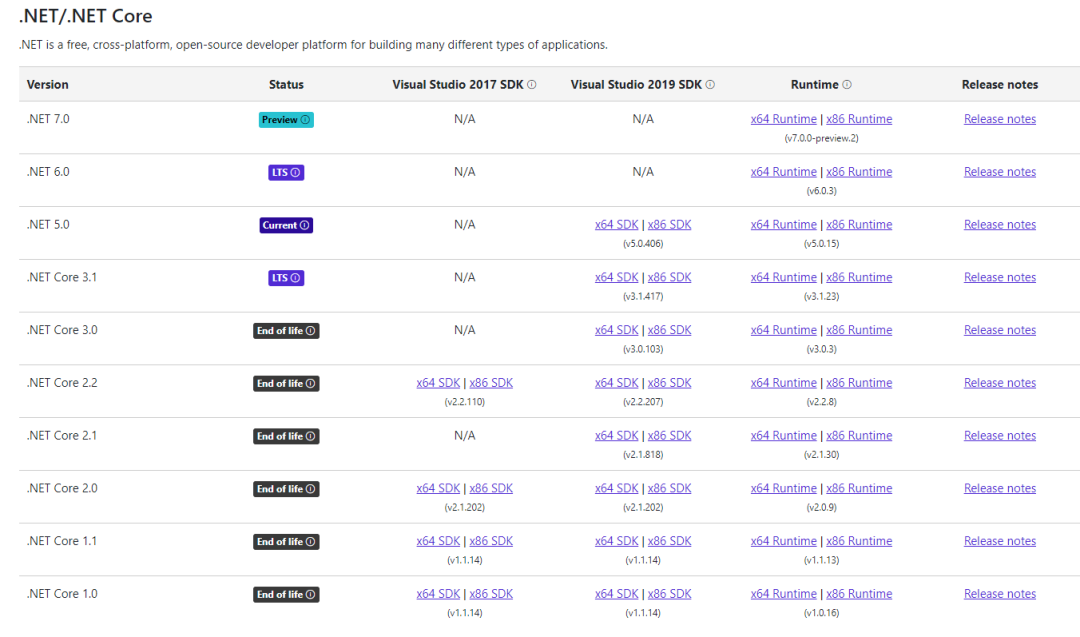Screen dimensions: 1080x637
Task: Download x86 Runtime for .NET Core 2.0
Action: pyautogui.click(x=859, y=488)
